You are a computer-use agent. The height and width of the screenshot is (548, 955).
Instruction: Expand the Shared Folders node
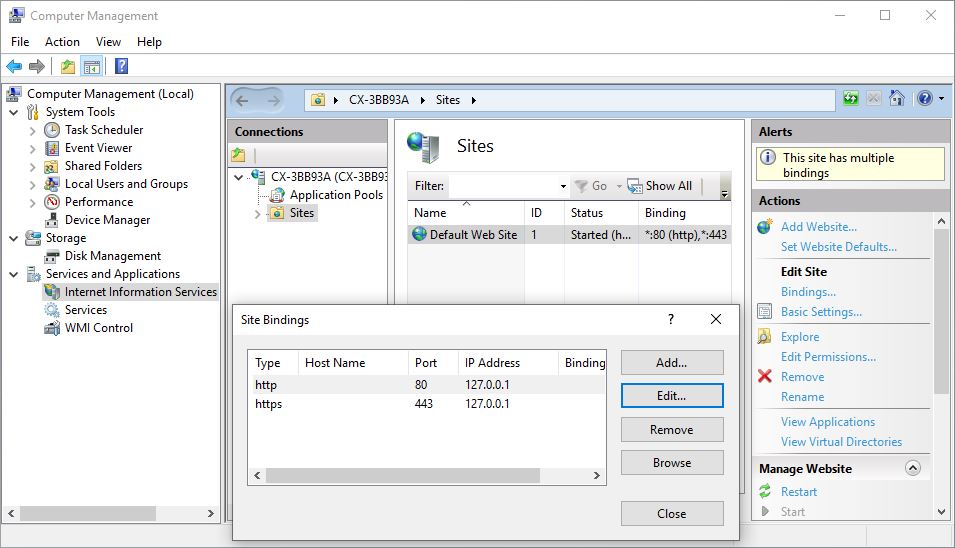[33, 166]
